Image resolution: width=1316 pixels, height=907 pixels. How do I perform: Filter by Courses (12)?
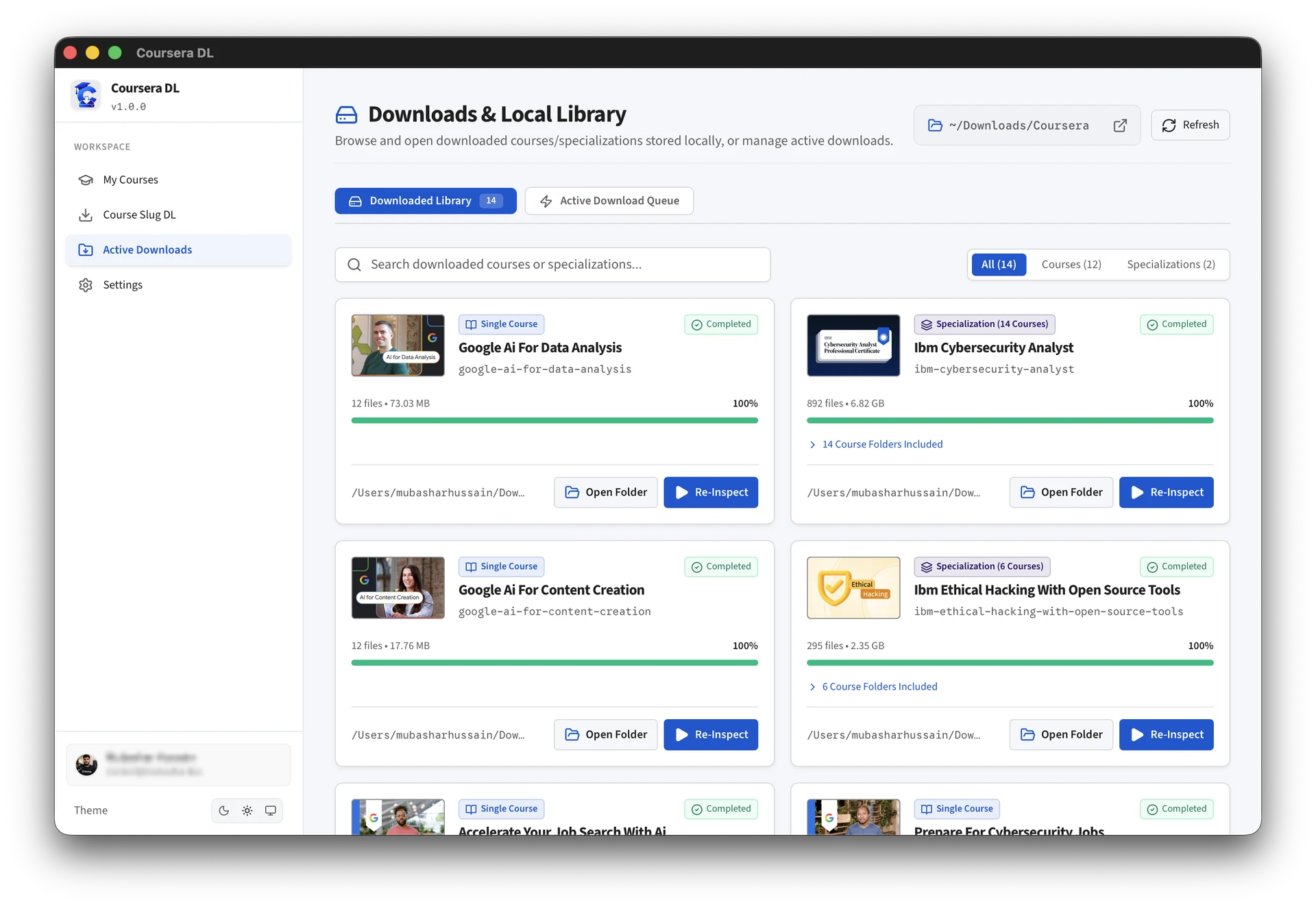(x=1071, y=265)
